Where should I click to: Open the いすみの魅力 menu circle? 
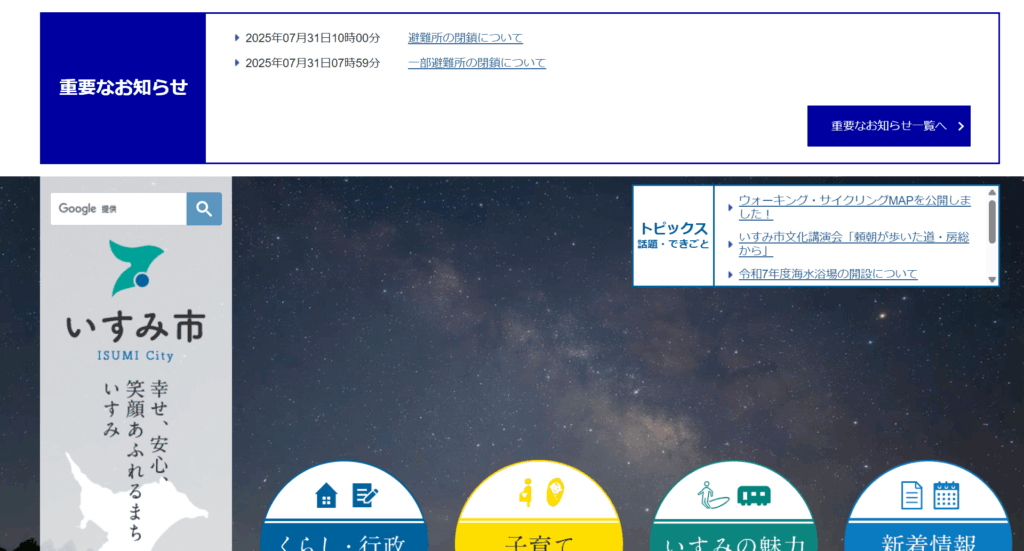733,506
